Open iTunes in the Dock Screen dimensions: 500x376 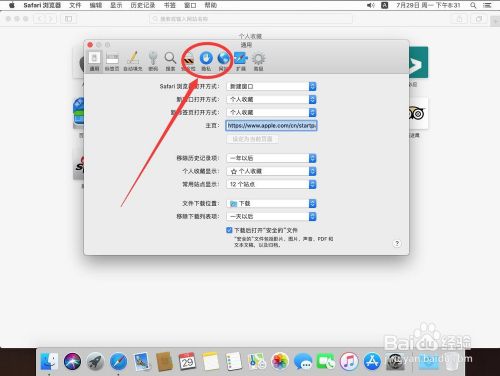pyautogui.click(x=349, y=361)
